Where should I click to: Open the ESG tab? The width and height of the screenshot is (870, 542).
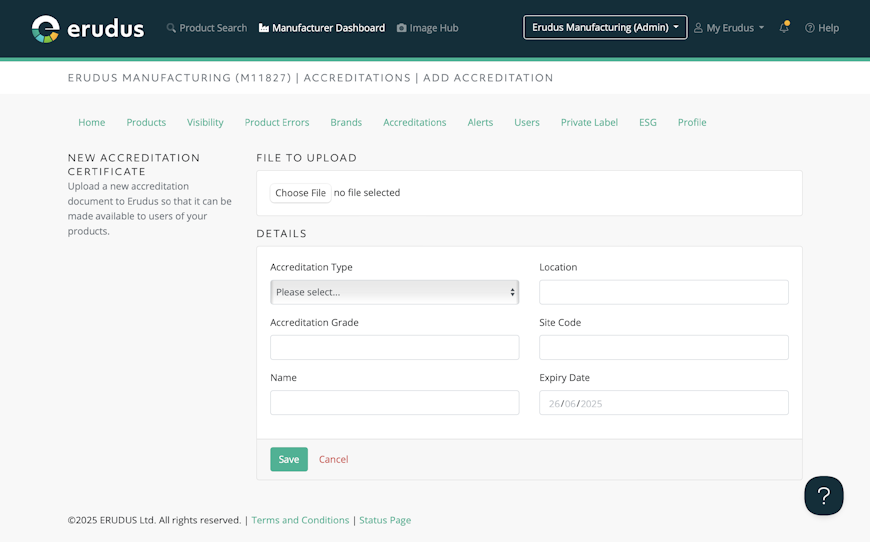click(x=648, y=122)
